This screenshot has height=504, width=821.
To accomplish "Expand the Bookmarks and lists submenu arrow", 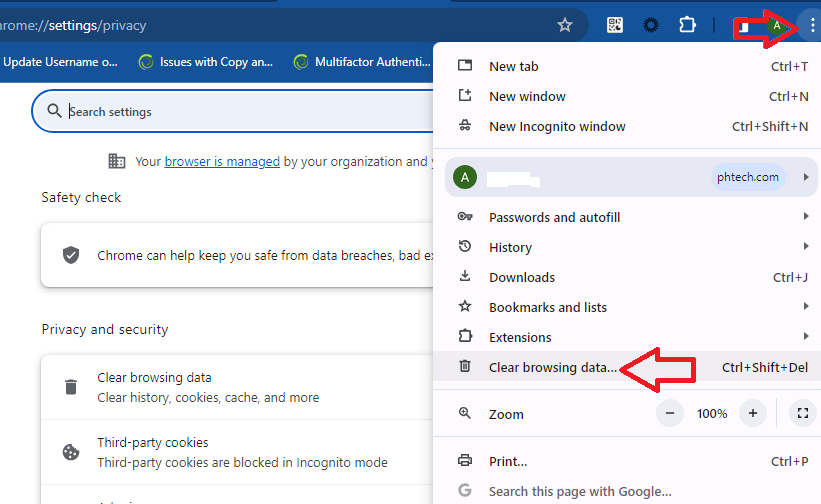I will coord(806,306).
